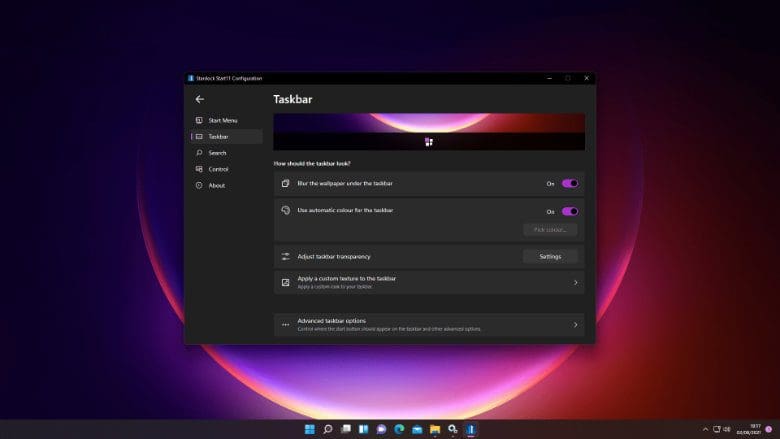Open File Explorer from the taskbar
This screenshot has height=439, width=780.
tap(435, 429)
